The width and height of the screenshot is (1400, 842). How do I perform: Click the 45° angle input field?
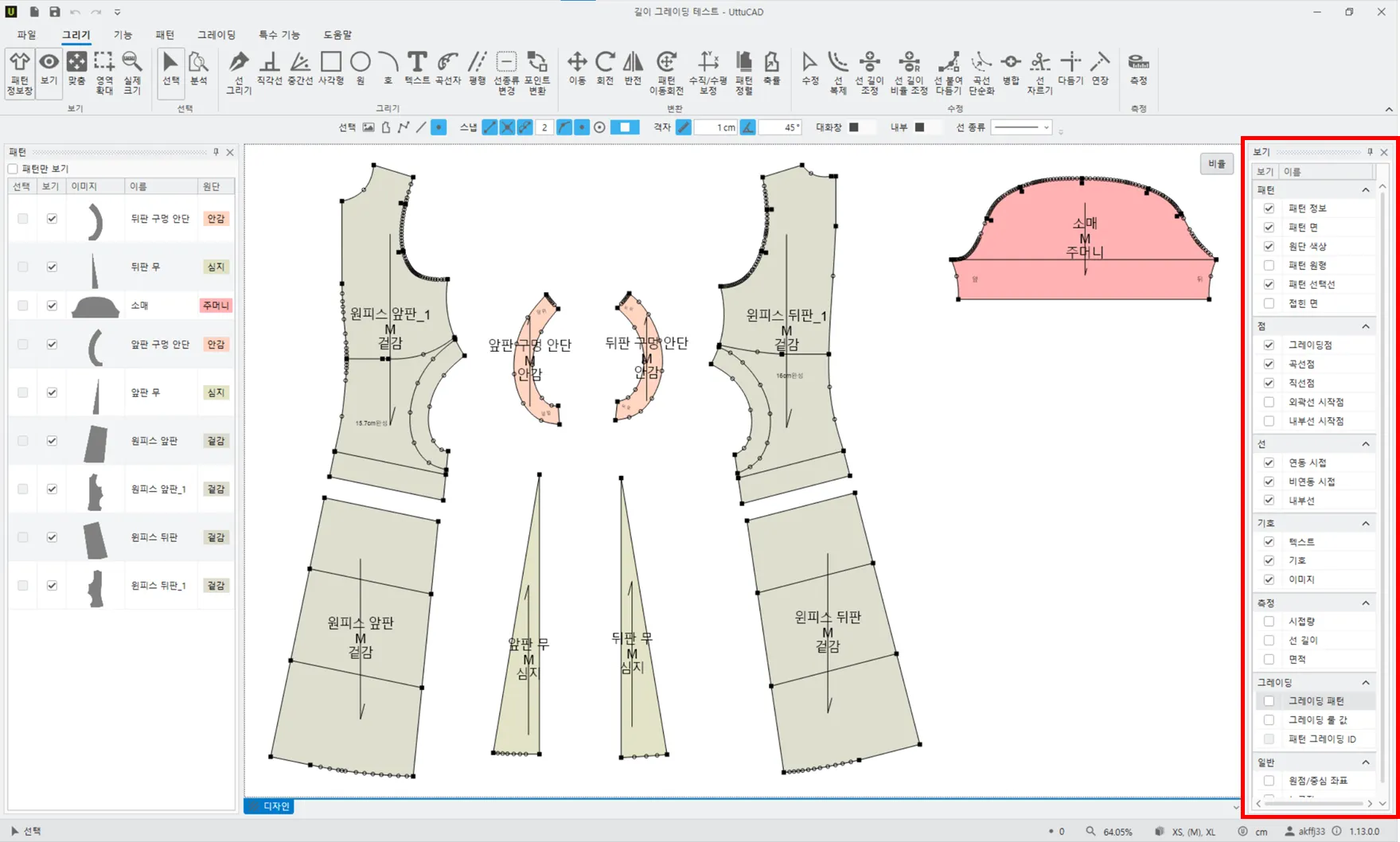point(780,127)
